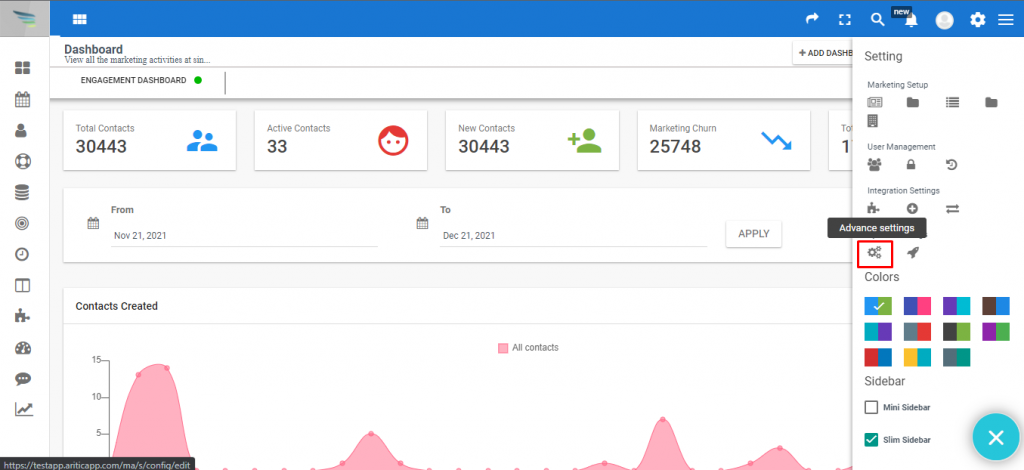The width and height of the screenshot is (1024, 470).
Task: Open the notifications bell with the new badge
Action: coord(911,20)
